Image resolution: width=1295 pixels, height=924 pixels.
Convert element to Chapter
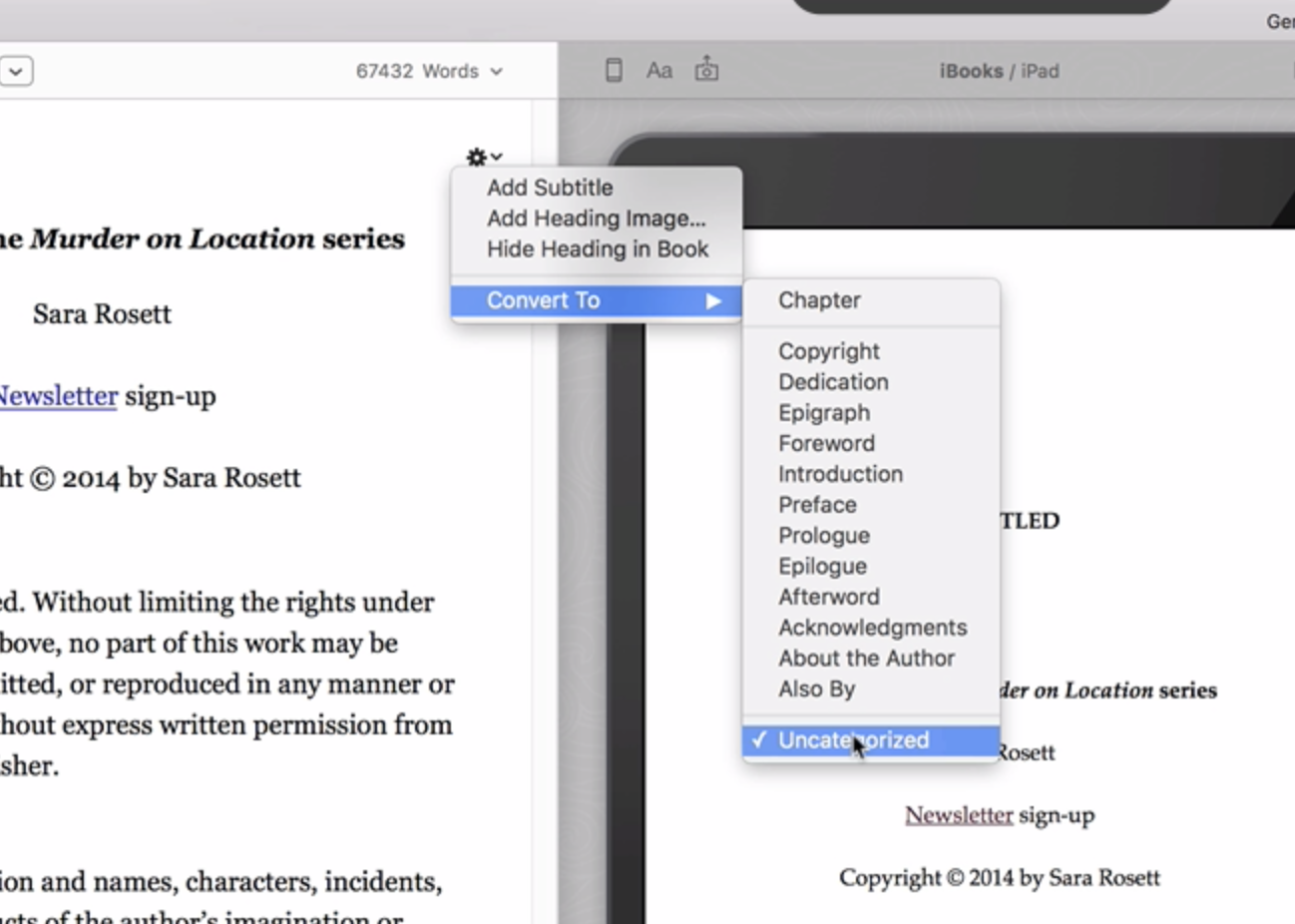click(871, 300)
